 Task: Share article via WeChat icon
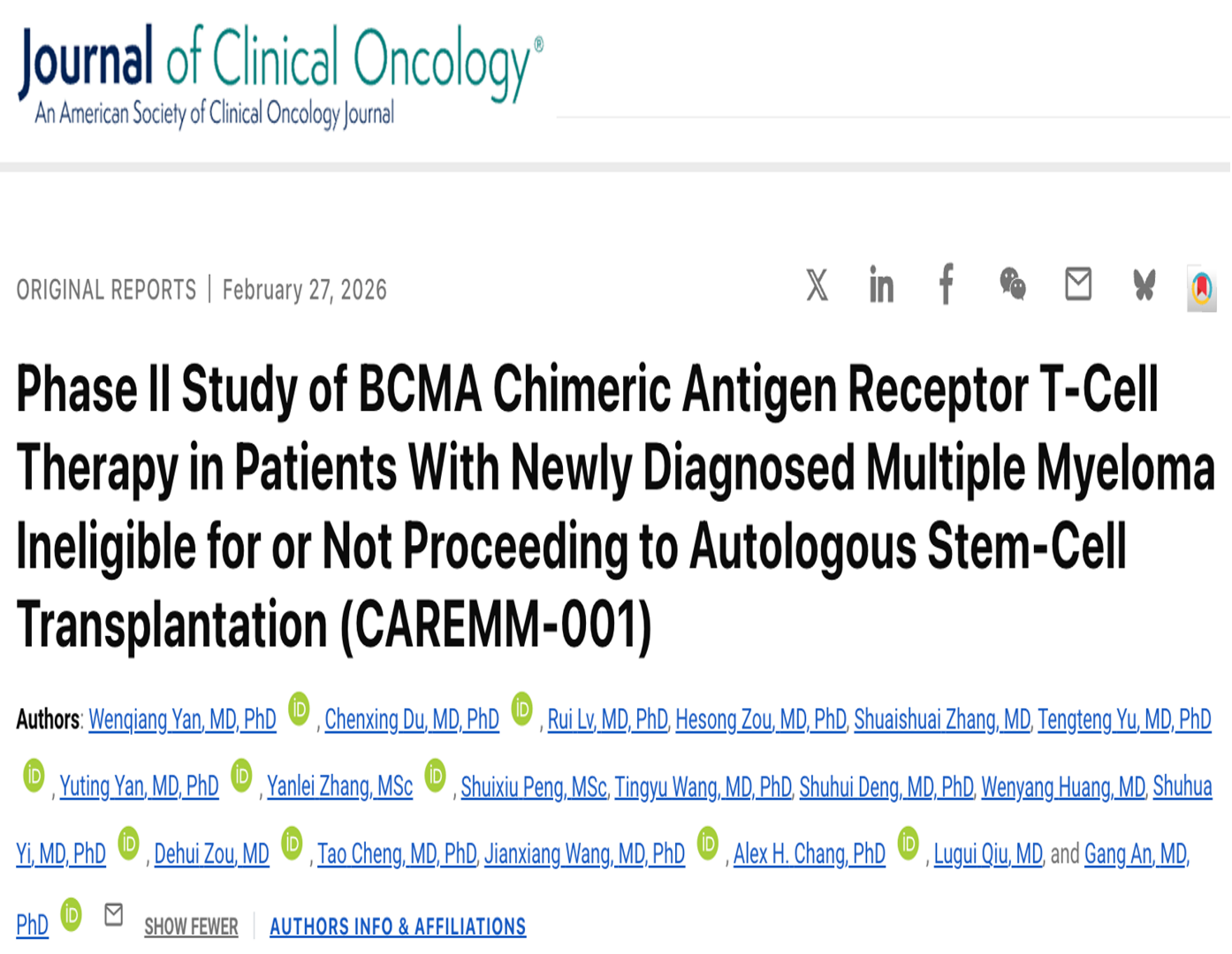1013,284
